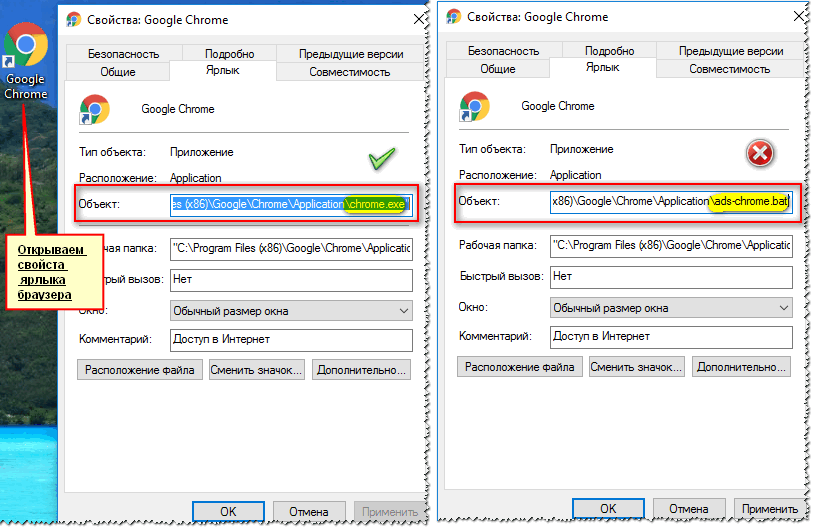Screen dimensions: 813x528
Task: Open Совместимость tab in right window
Action: coord(730,68)
